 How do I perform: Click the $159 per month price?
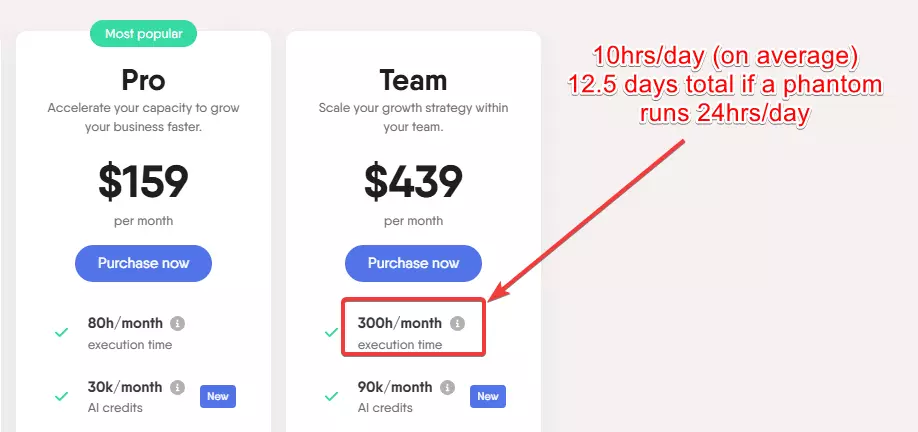pyautogui.click(x=143, y=181)
